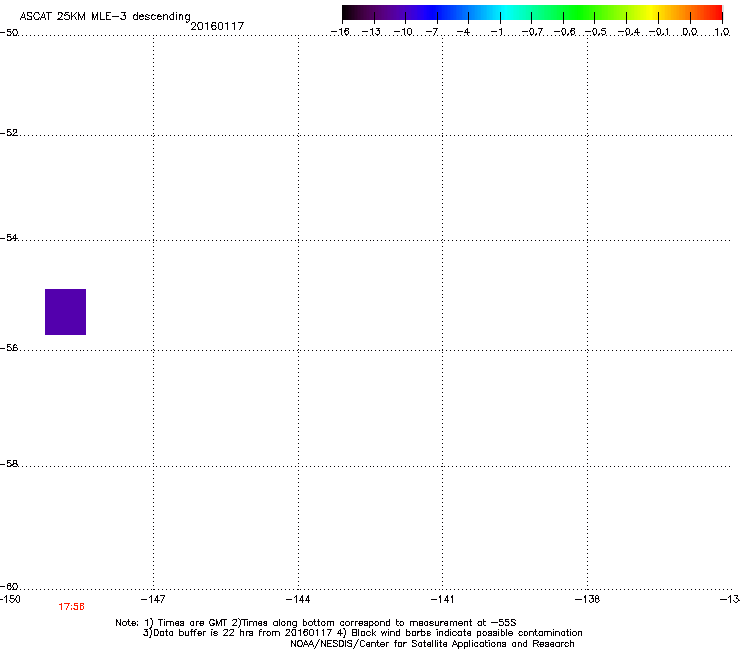Click the -7 color scale value
This screenshot has width=740, height=650.
[432, 32]
